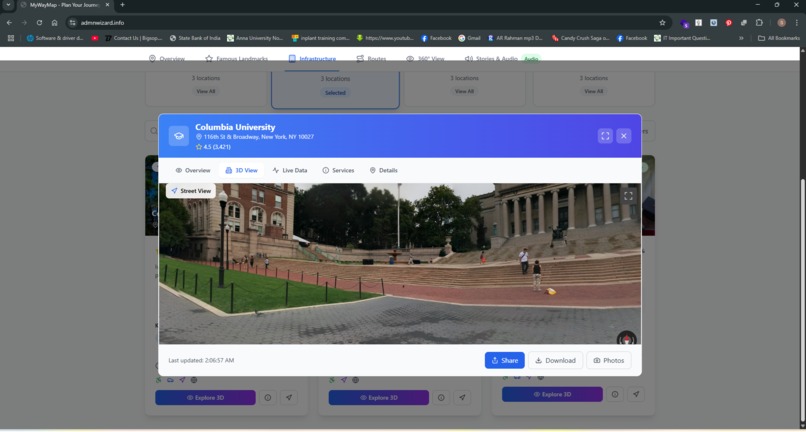Click the Columbia campus panorama image

(400, 264)
